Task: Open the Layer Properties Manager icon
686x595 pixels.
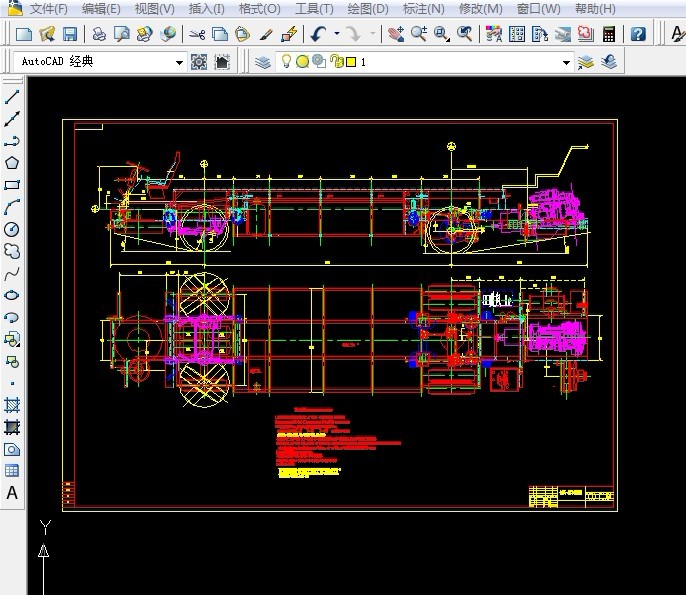Action: pos(262,62)
